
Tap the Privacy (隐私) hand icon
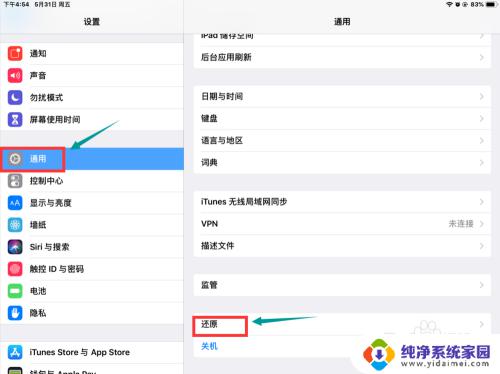point(15,313)
